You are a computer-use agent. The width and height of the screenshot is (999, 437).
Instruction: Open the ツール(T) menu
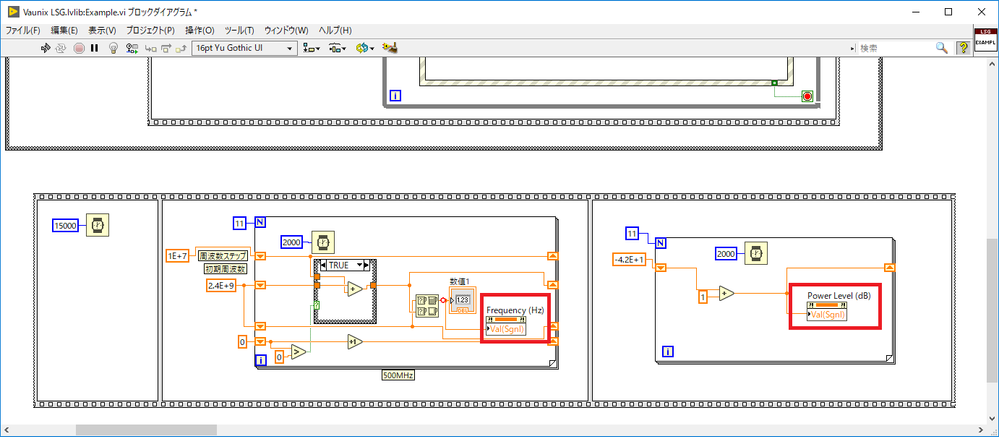pos(240,31)
